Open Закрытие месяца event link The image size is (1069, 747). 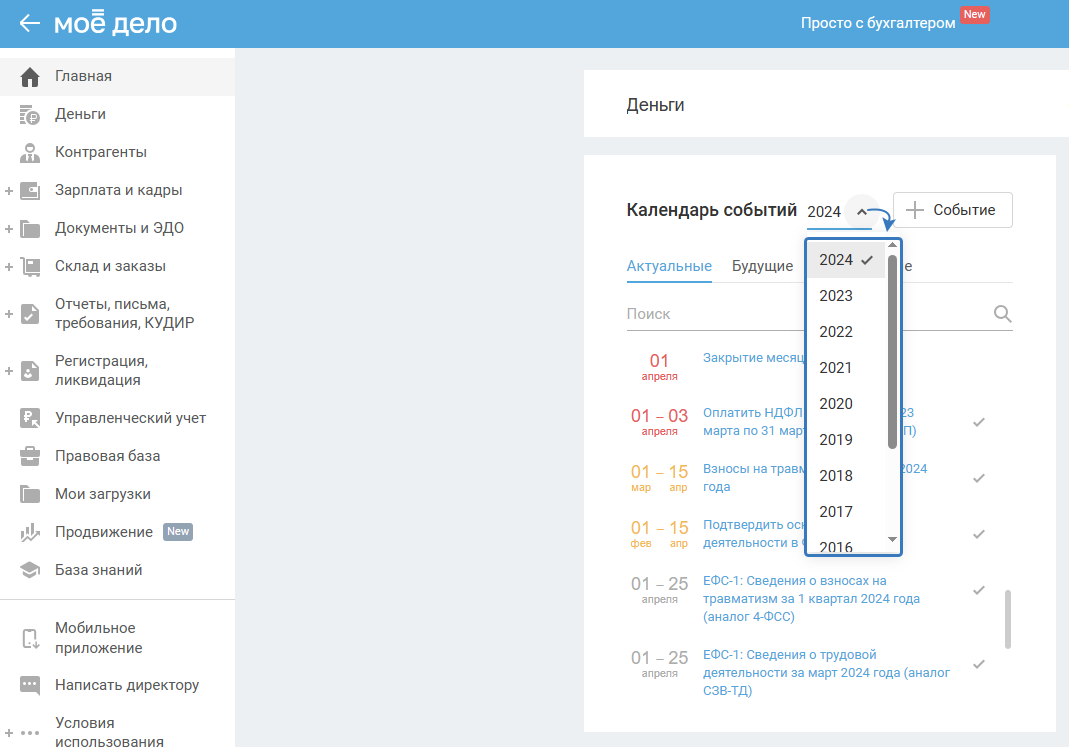753,358
